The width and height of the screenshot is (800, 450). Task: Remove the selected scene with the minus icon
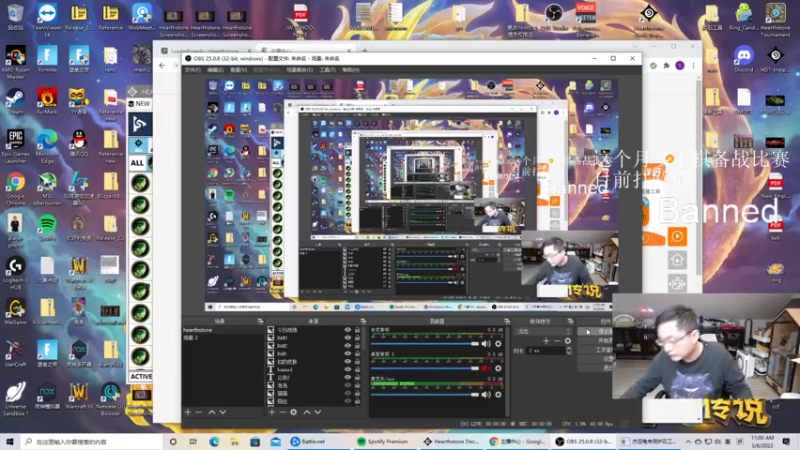tap(199, 412)
